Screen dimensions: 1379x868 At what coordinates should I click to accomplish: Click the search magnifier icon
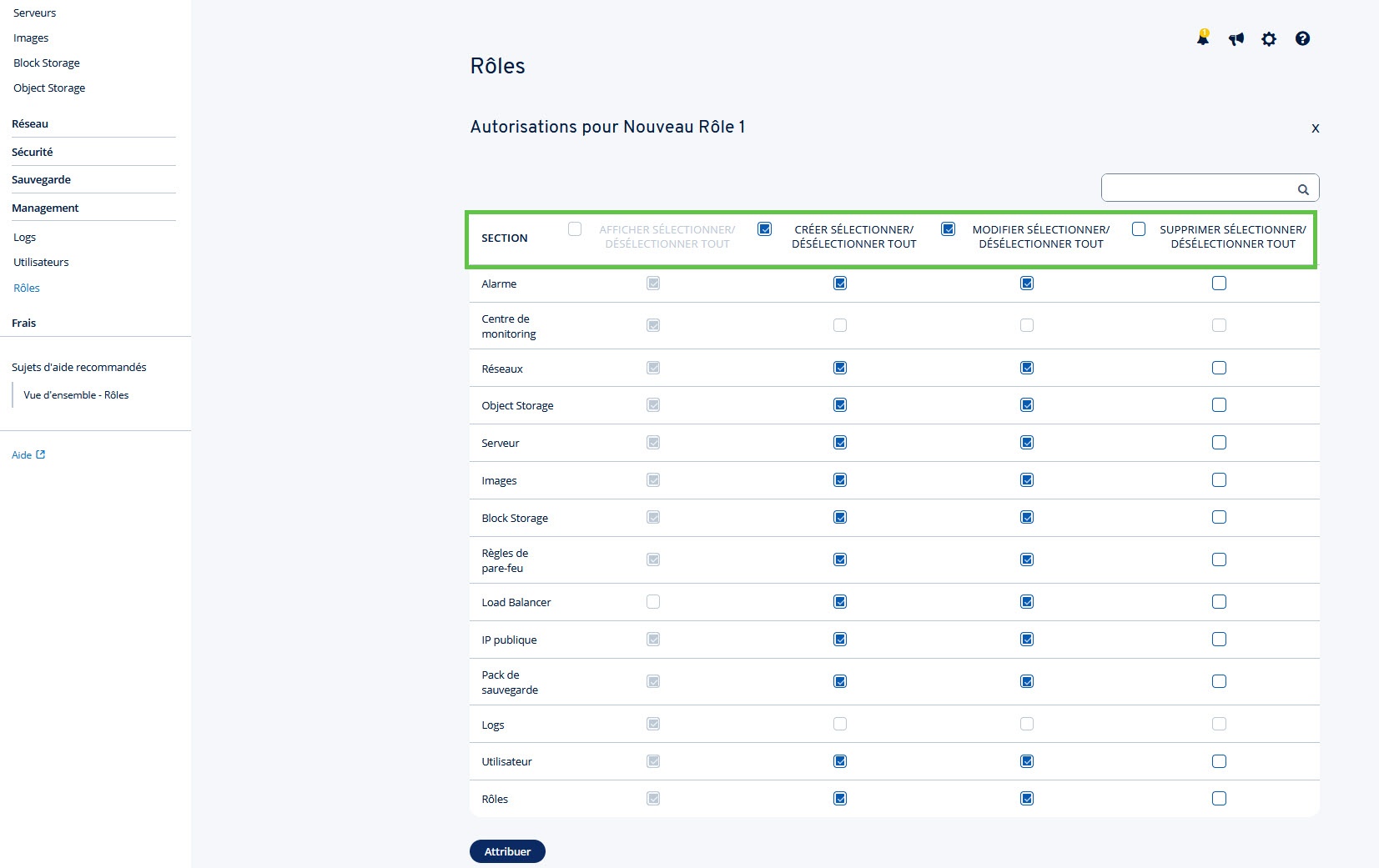pos(1303,189)
